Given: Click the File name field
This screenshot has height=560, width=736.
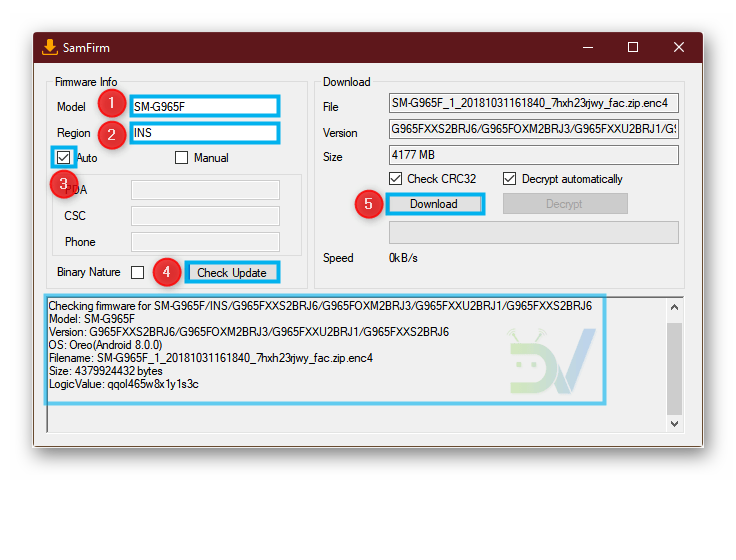Looking at the screenshot, I should (x=534, y=103).
